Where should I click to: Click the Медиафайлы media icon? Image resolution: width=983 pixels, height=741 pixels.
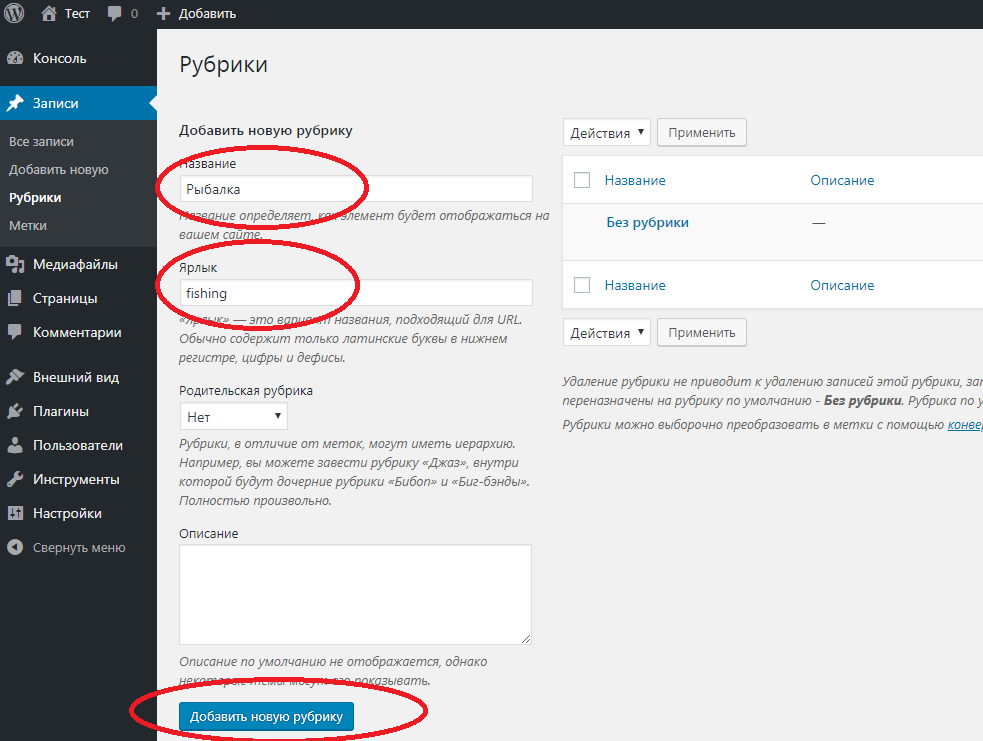(x=15, y=264)
